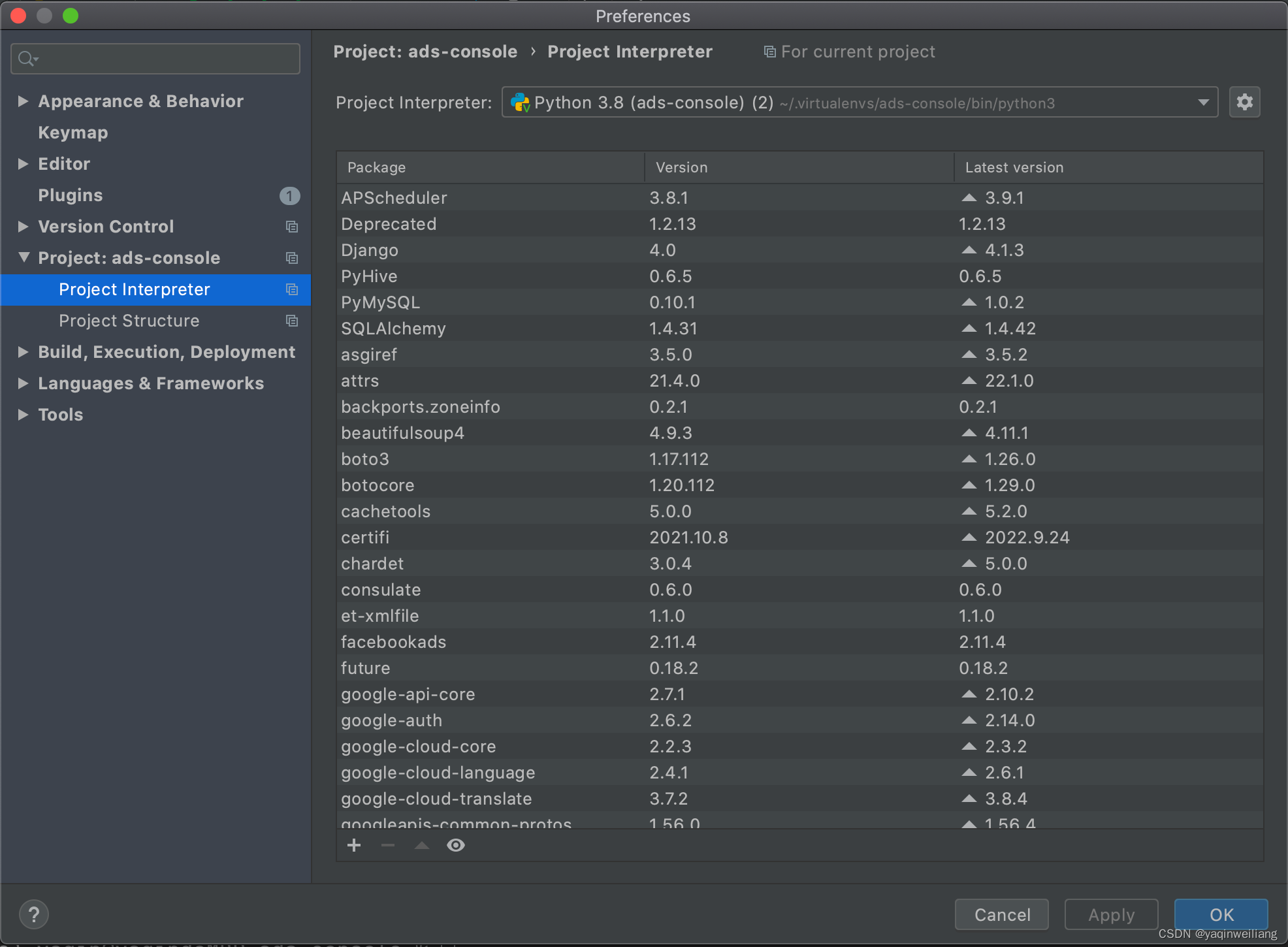Click the search magnifier icon in settings
This screenshot has width=1288, height=947.
(x=27, y=59)
